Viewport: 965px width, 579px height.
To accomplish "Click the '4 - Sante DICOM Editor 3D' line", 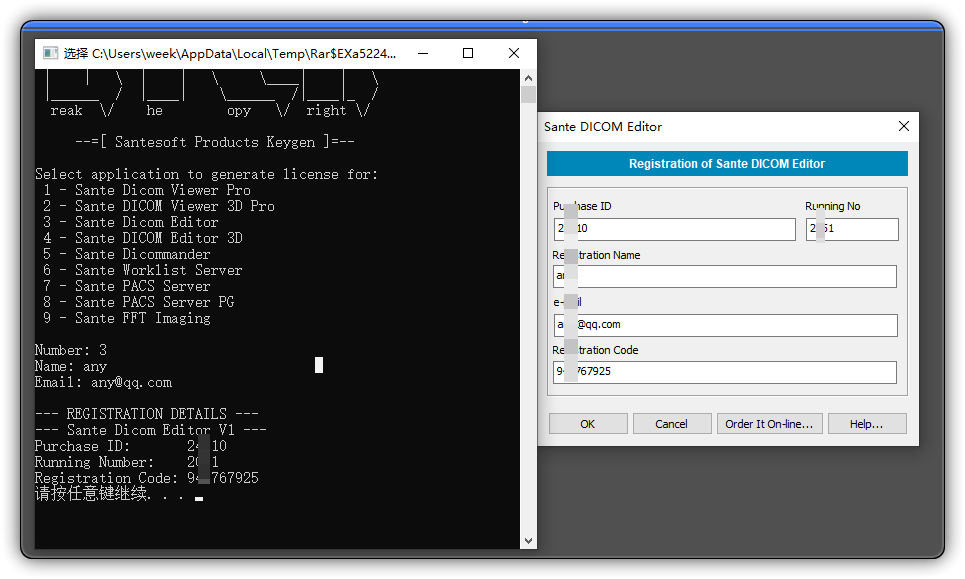I will click(143, 238).
